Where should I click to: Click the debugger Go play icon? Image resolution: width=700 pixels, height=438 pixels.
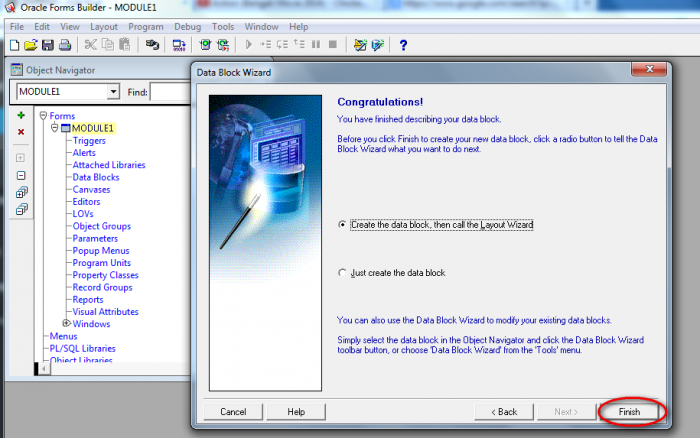249,45
